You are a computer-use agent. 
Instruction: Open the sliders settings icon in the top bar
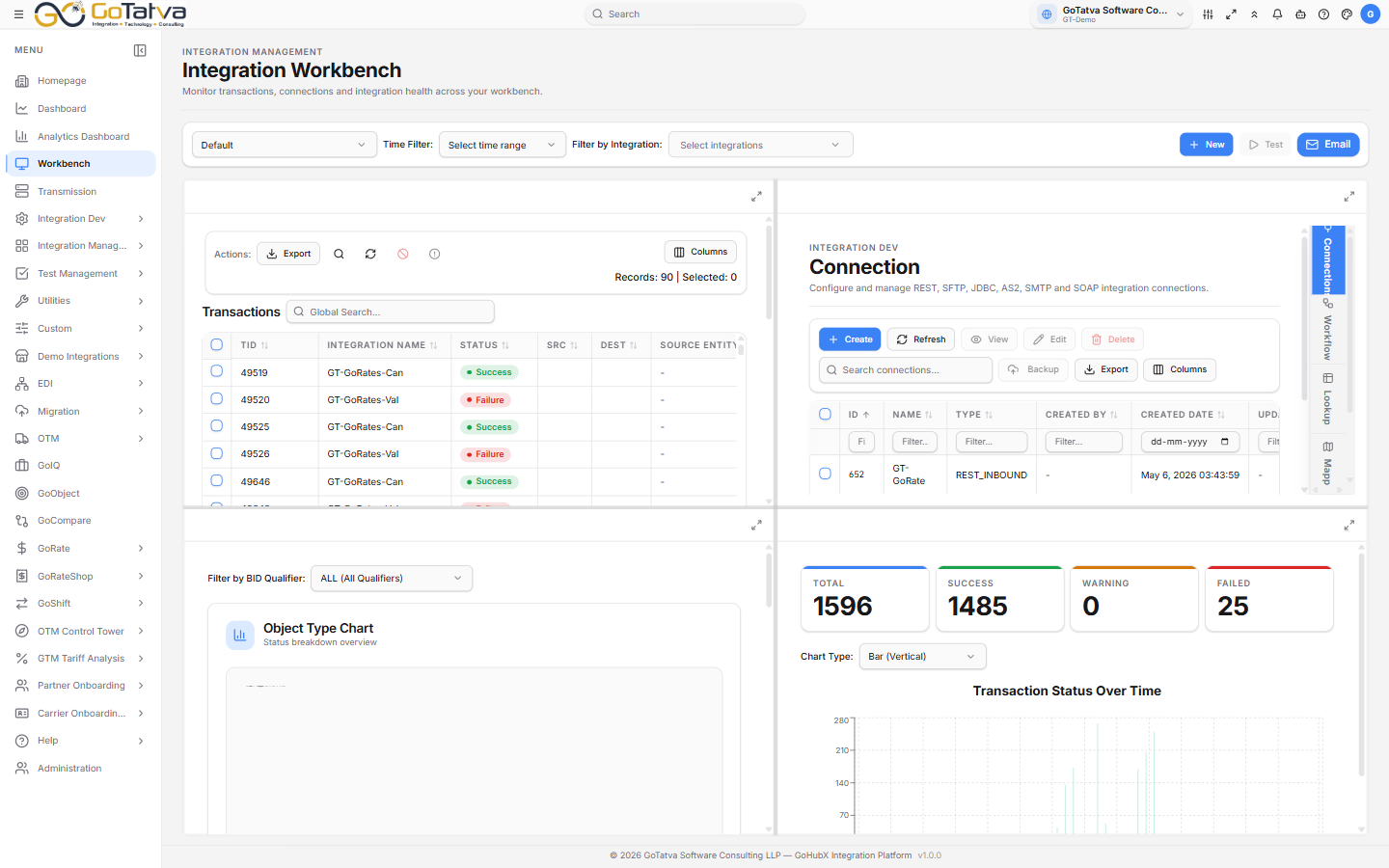click(1208, 14)
